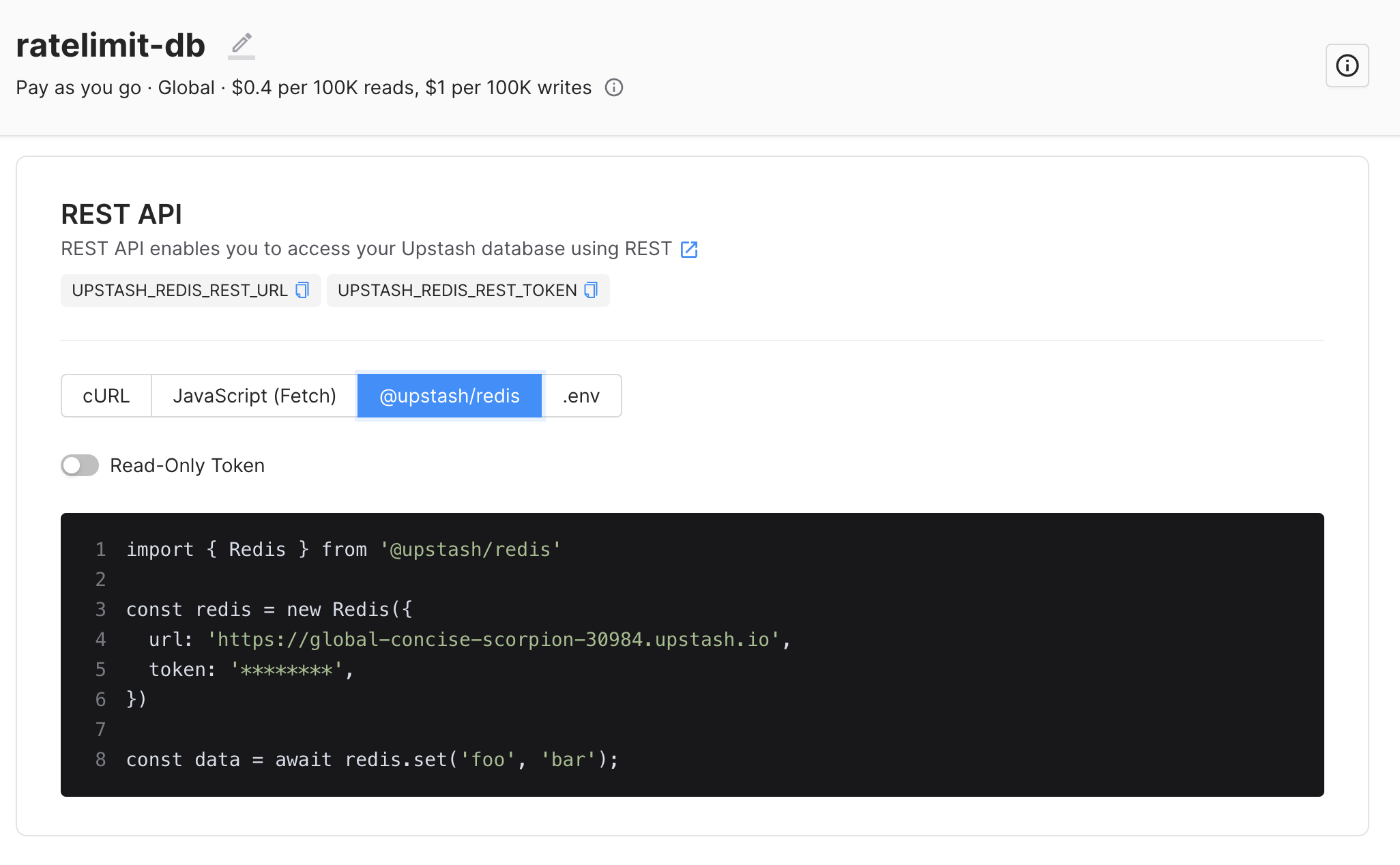Click the import line of the code block

(343, 549)
